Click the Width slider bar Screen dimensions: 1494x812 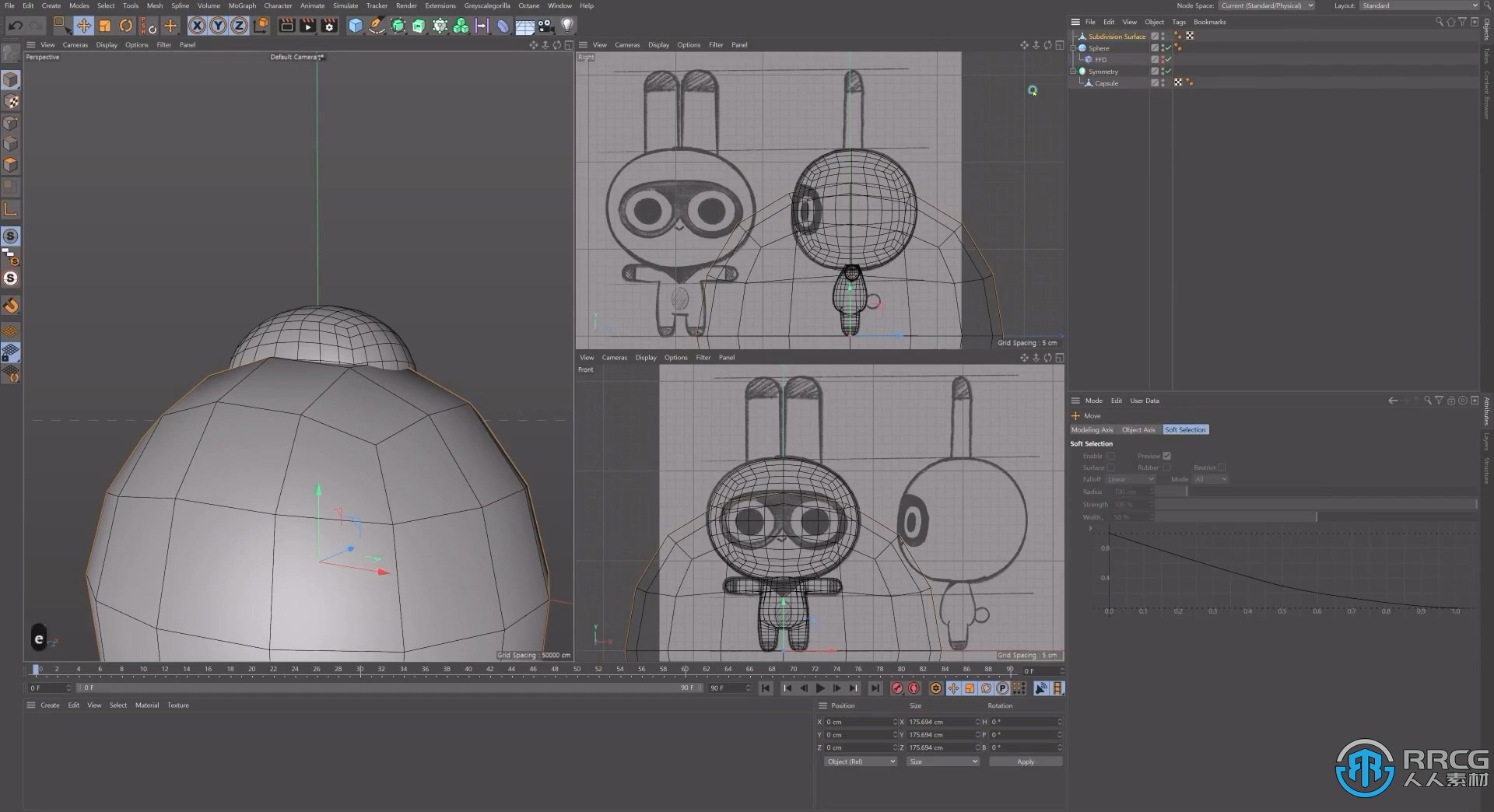coord(1316,517)
